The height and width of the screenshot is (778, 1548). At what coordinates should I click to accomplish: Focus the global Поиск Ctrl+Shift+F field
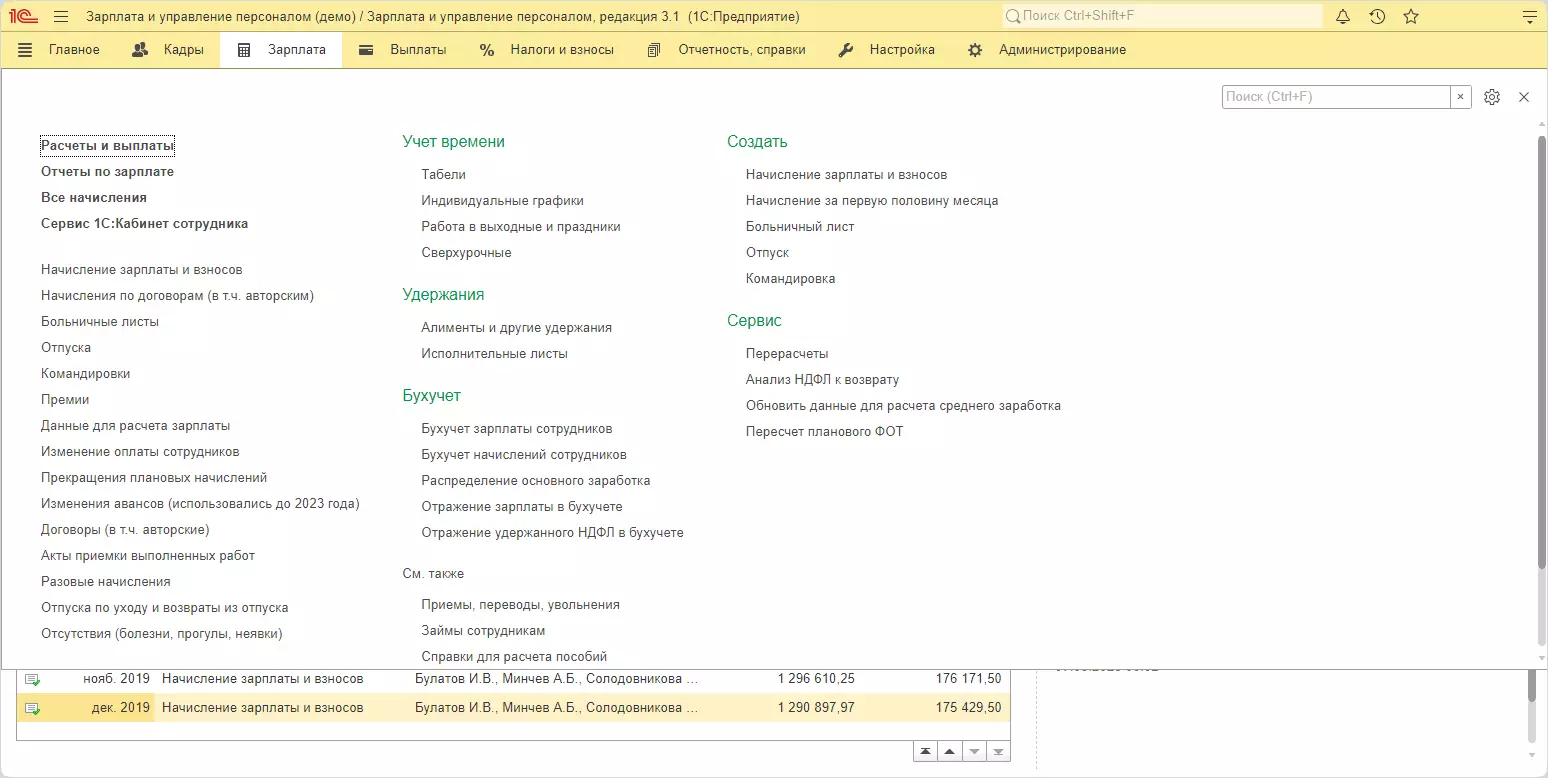click(1162, 17)
